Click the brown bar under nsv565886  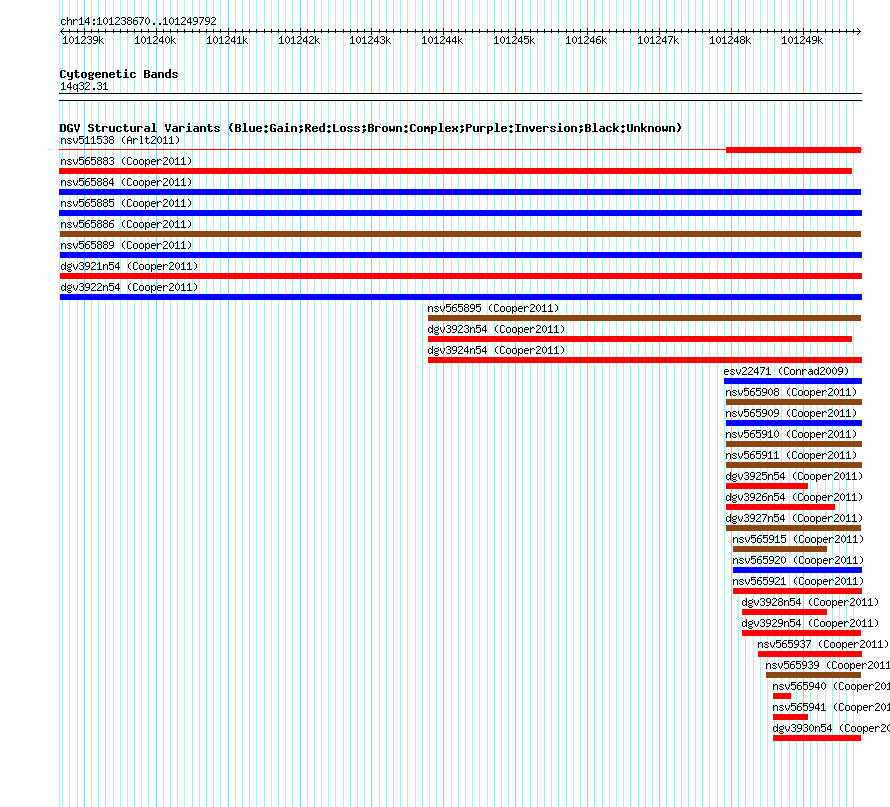[460, 234]
